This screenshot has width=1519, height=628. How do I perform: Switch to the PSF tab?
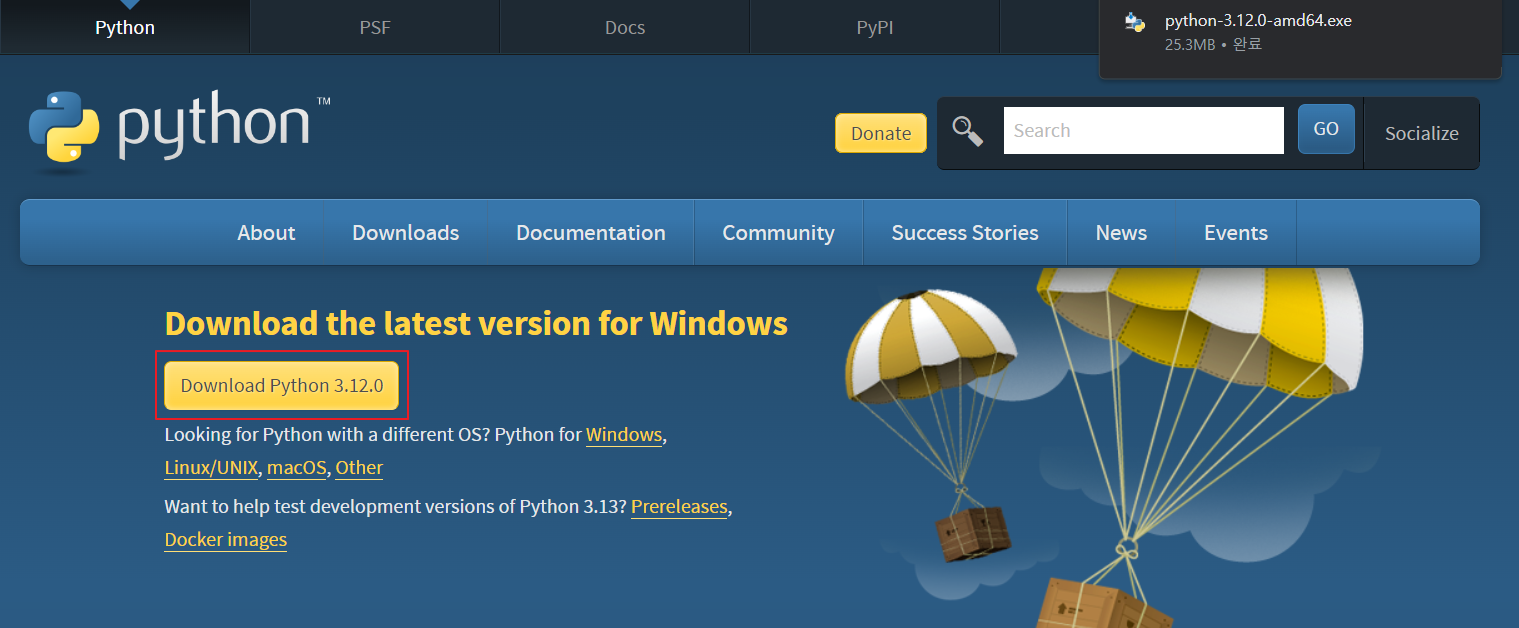(x=375, y=27)
